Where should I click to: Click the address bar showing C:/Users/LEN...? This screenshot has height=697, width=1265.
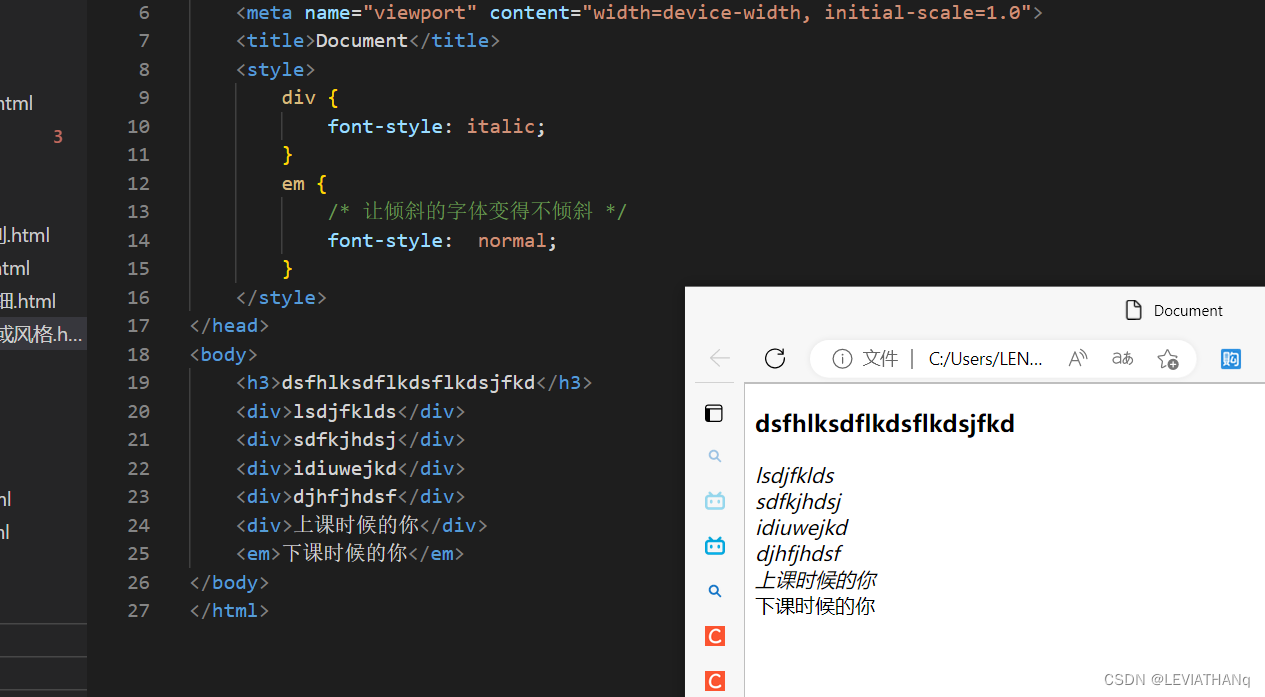point(985,358)
